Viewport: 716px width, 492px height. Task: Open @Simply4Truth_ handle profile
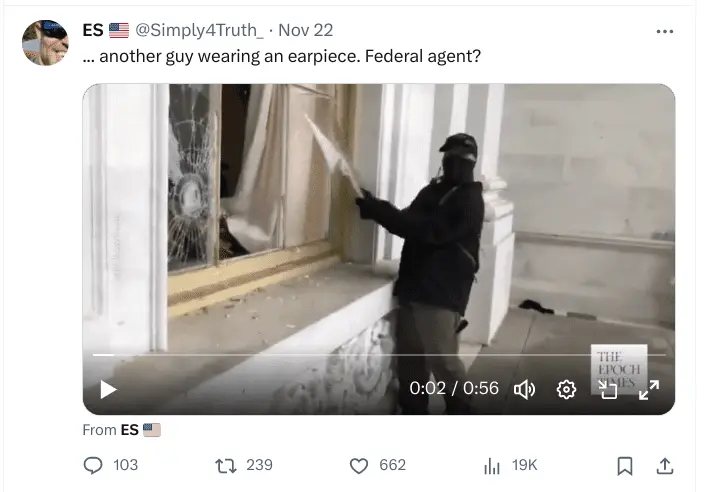coord(199,30)
